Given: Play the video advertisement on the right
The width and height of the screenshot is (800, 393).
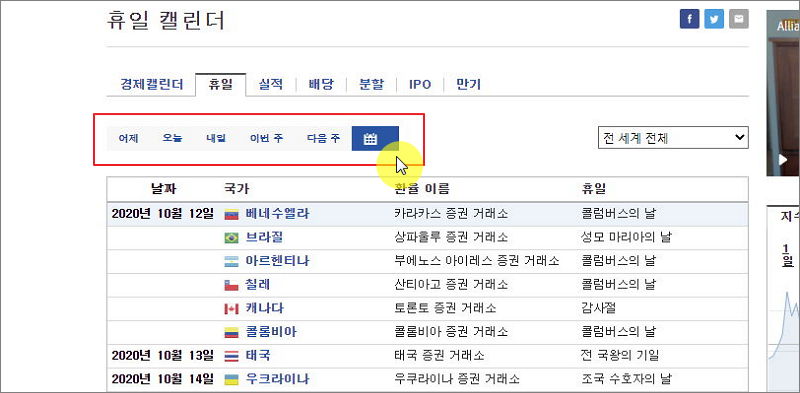Looking at the screenshot, I should tap(783, 160).
